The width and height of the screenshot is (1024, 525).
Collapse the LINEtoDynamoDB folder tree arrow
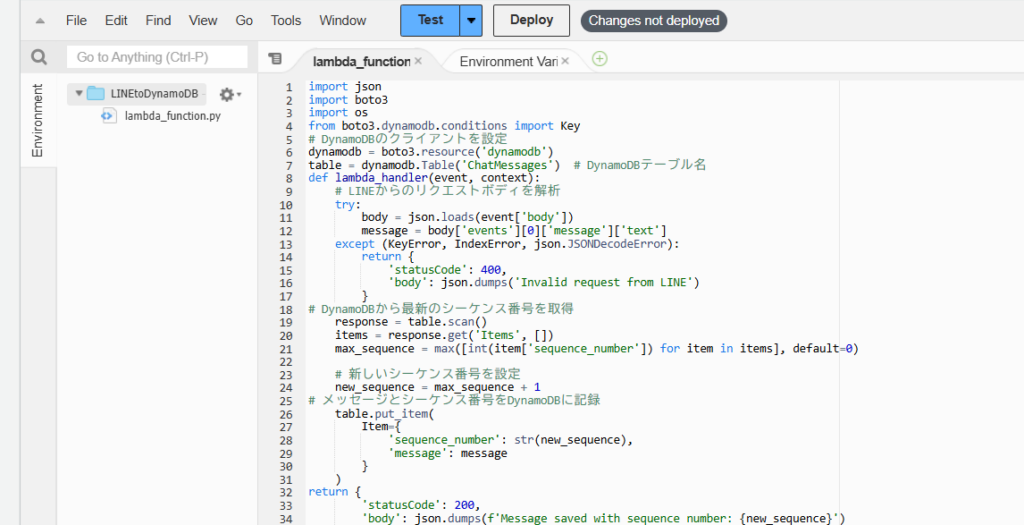(79, 93)
